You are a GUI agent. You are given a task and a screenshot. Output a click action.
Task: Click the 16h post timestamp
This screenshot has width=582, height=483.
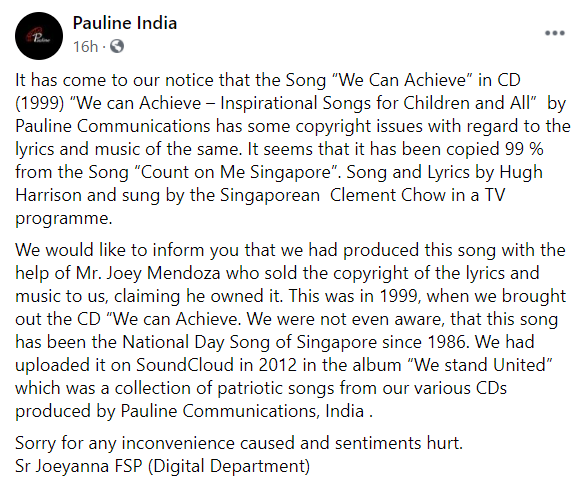[x=85, y=47]
